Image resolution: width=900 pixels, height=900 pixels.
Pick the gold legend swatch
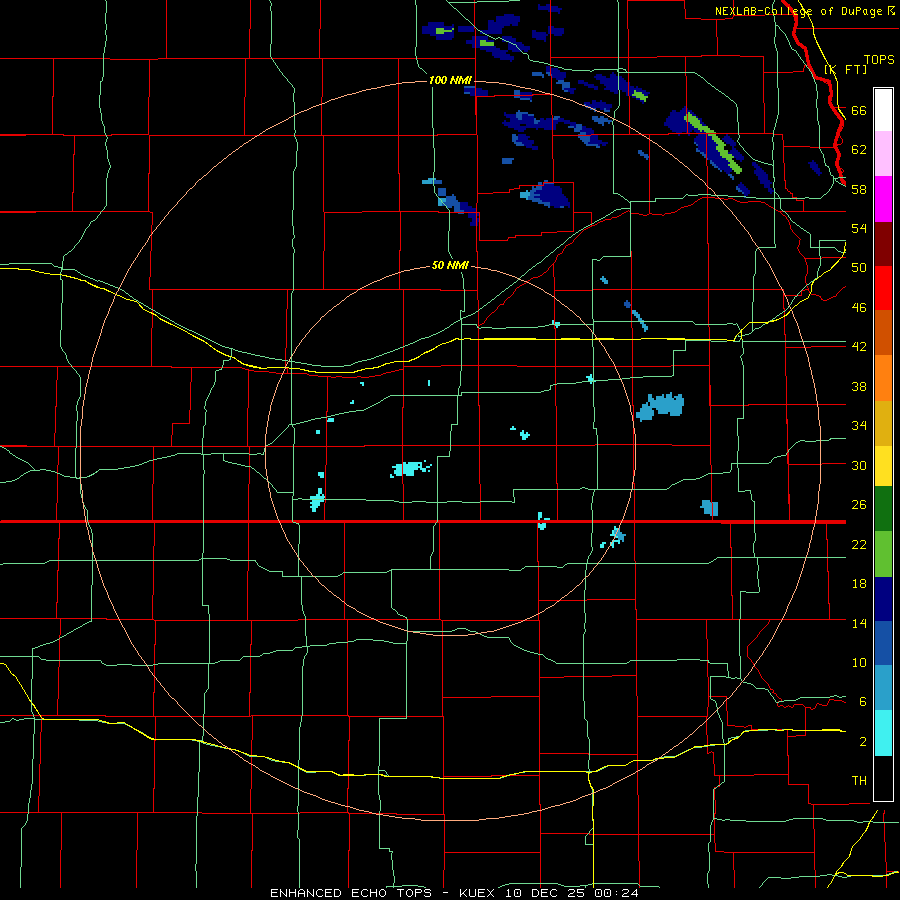[x=883, y=423]
